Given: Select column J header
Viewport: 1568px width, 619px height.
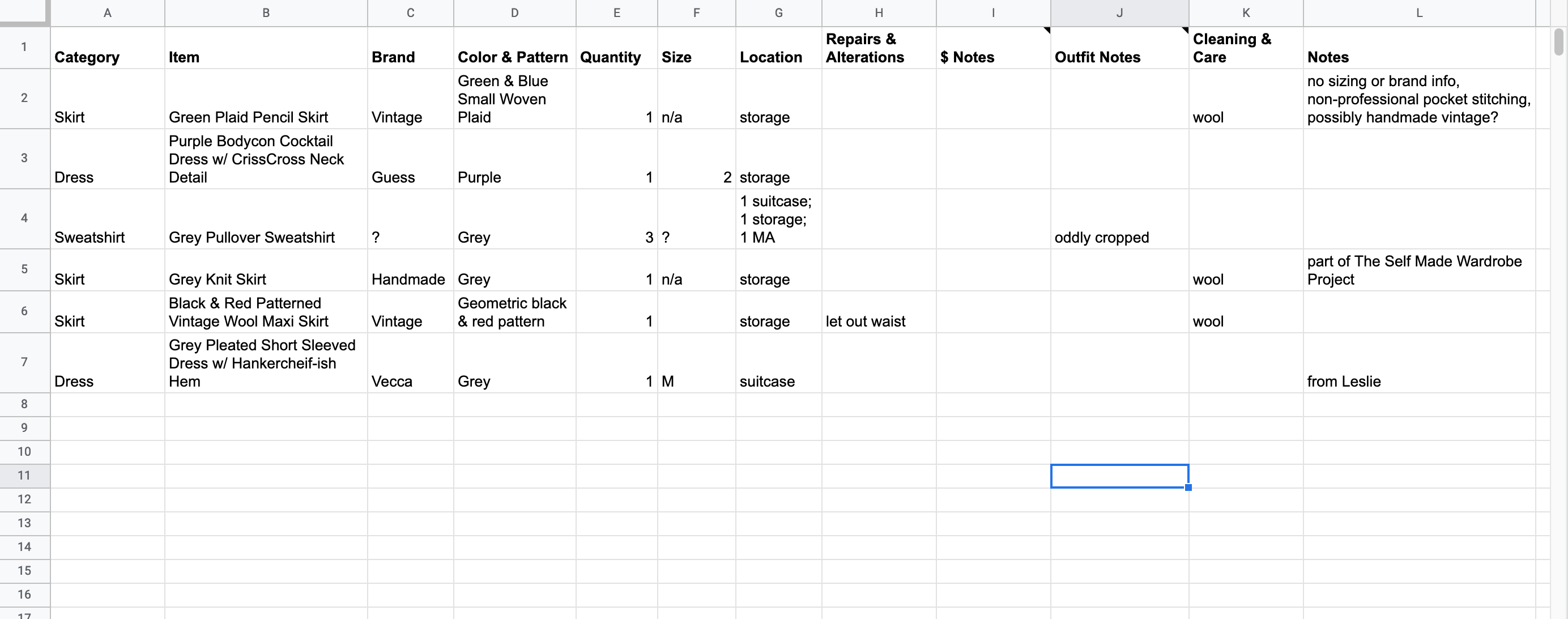Looking at the screenshot, I should (1119, 13).
